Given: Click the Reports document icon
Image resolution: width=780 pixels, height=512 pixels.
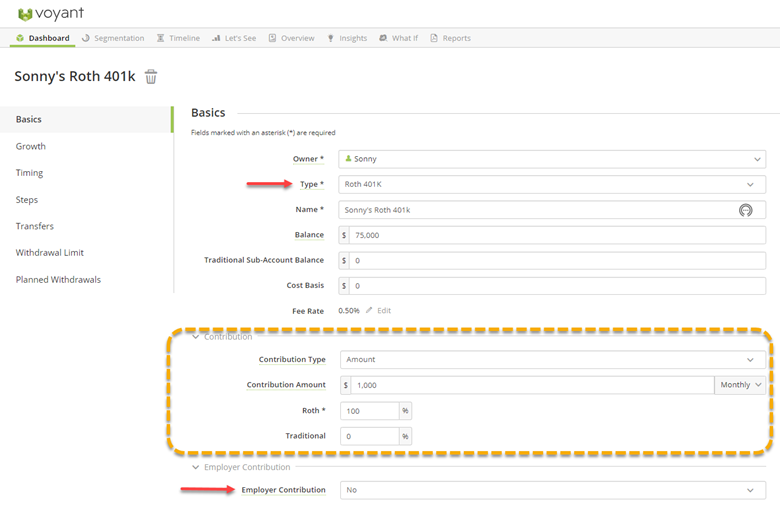Looking at the screenshot, I should point(434,38).
